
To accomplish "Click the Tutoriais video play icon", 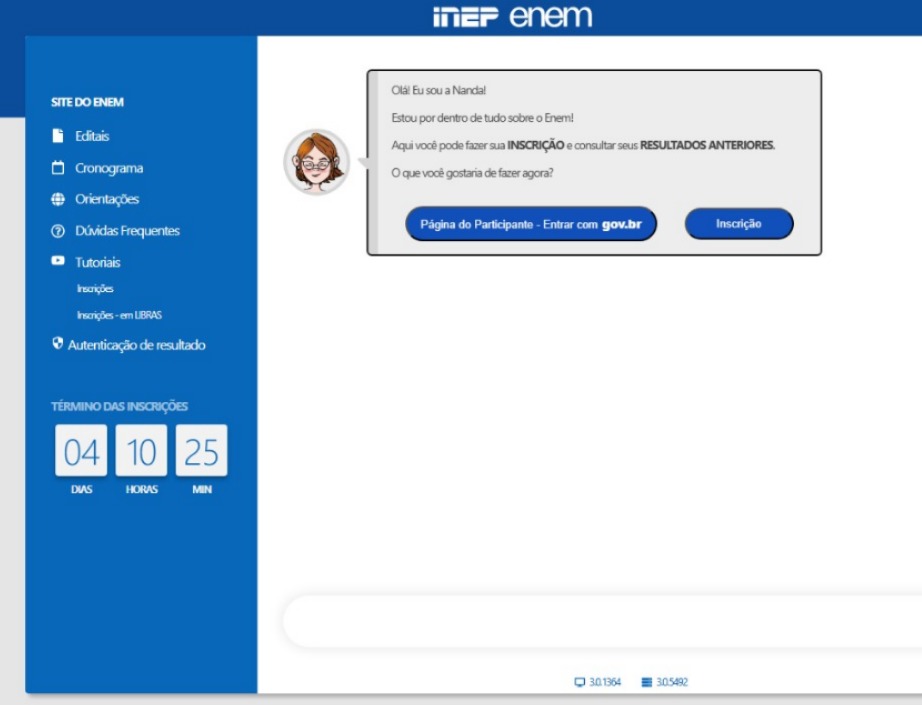I will pyautogui.click(x=58, y=262).
